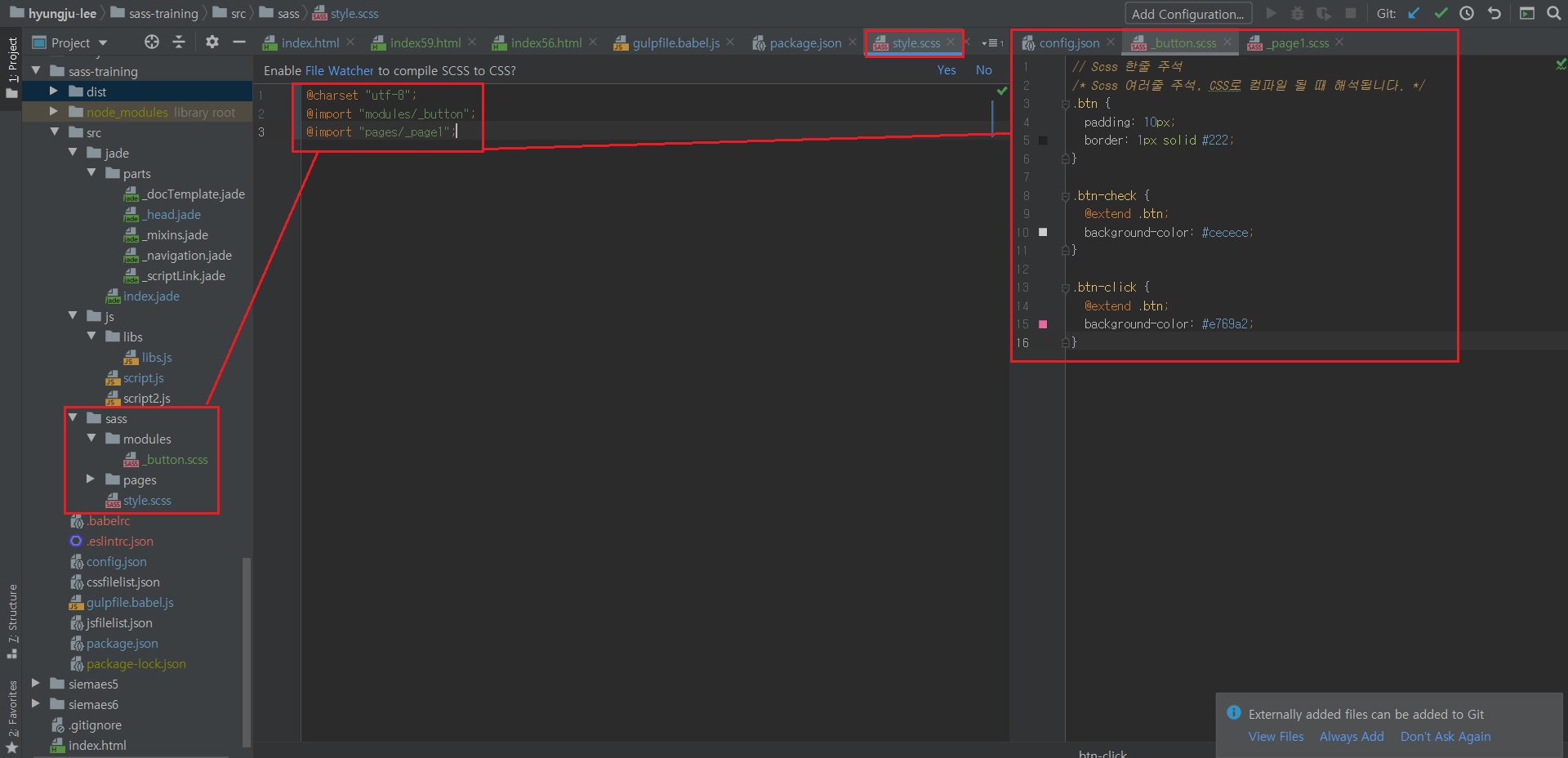Click the Always Add link in notification
Screen dimensions: 1568x758
1351,736
